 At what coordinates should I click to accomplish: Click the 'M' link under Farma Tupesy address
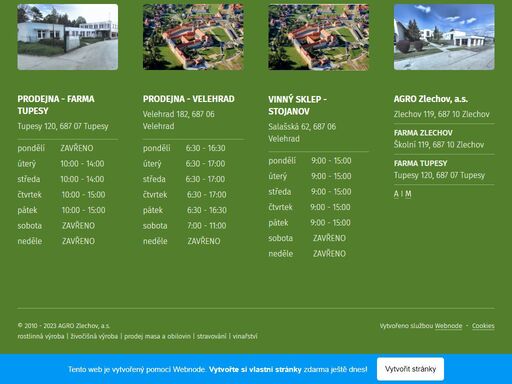[x=408, y=194]
